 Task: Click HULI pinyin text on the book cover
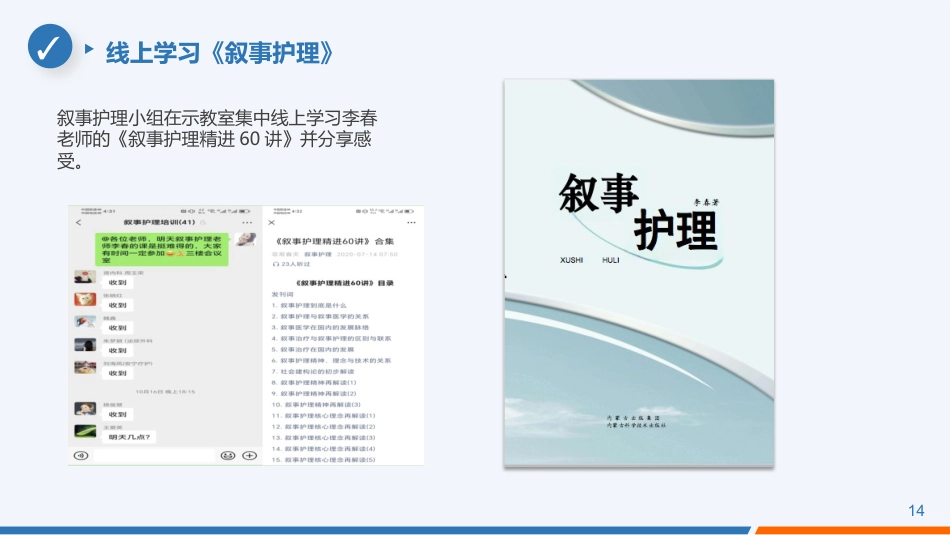[x=611, y=260]
